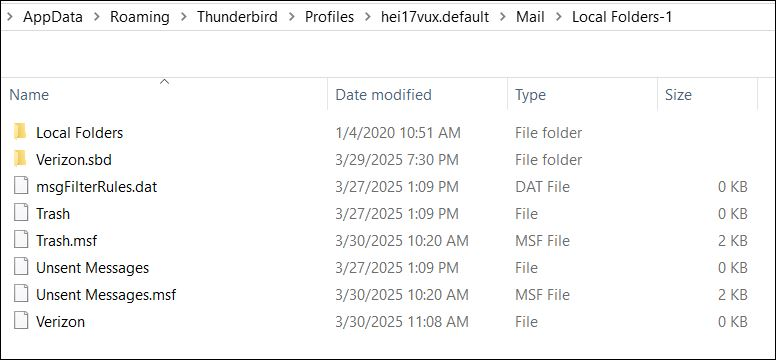Select the Trash.msf file icon
Image resolution: width=776 pixels, height=360 pixels.
(x=21, y=241)
